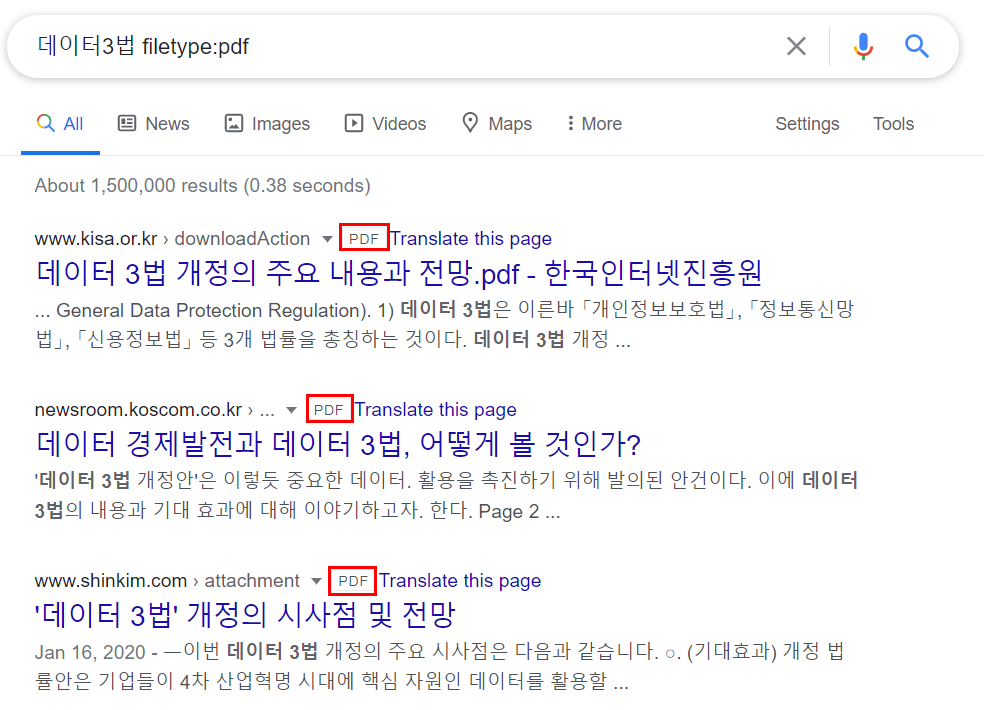Screen dimensions: 984x710
Task: Expand the More menu
Action: coord(594,124)
